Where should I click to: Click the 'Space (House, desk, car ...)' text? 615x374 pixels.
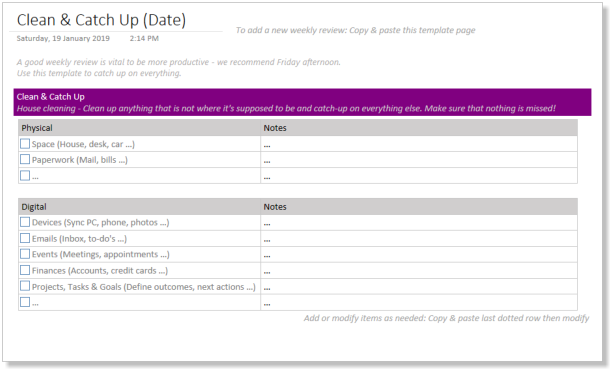(x=83, y=144)
